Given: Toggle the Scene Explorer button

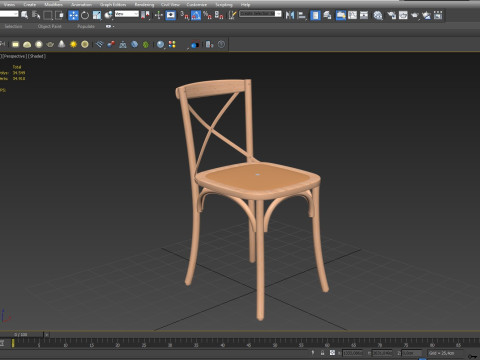Looking at the screenshot, I should 315,15.
